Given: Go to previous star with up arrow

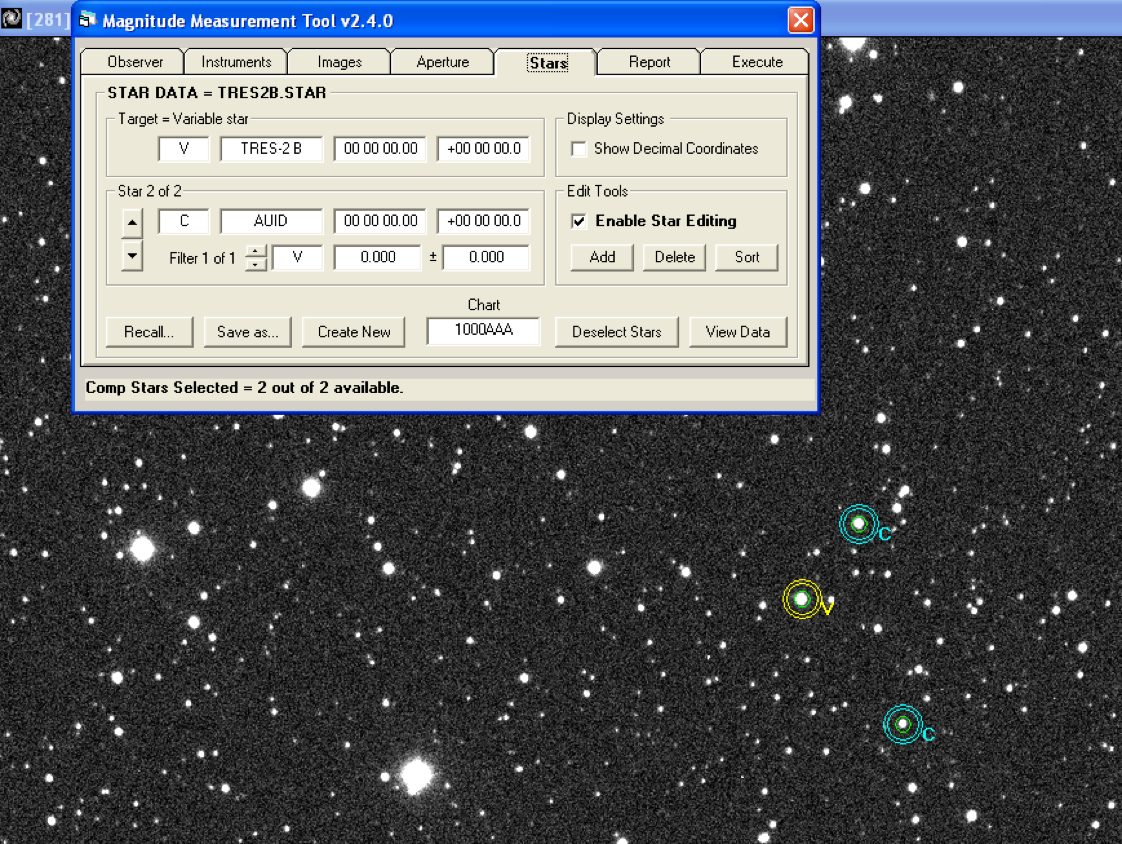Looking at the screenshot, I should (132, 223).
